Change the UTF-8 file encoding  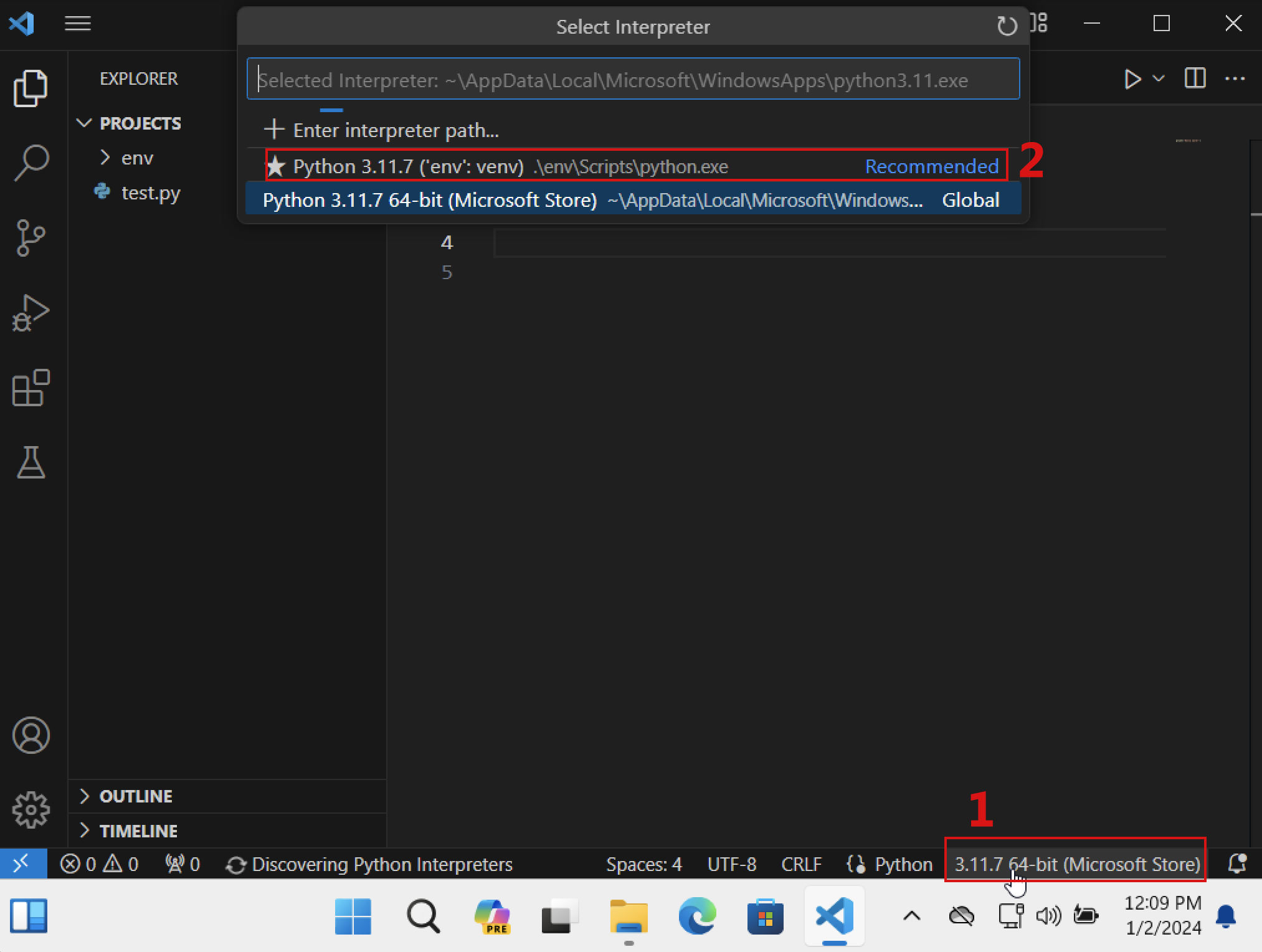point(731,864)
